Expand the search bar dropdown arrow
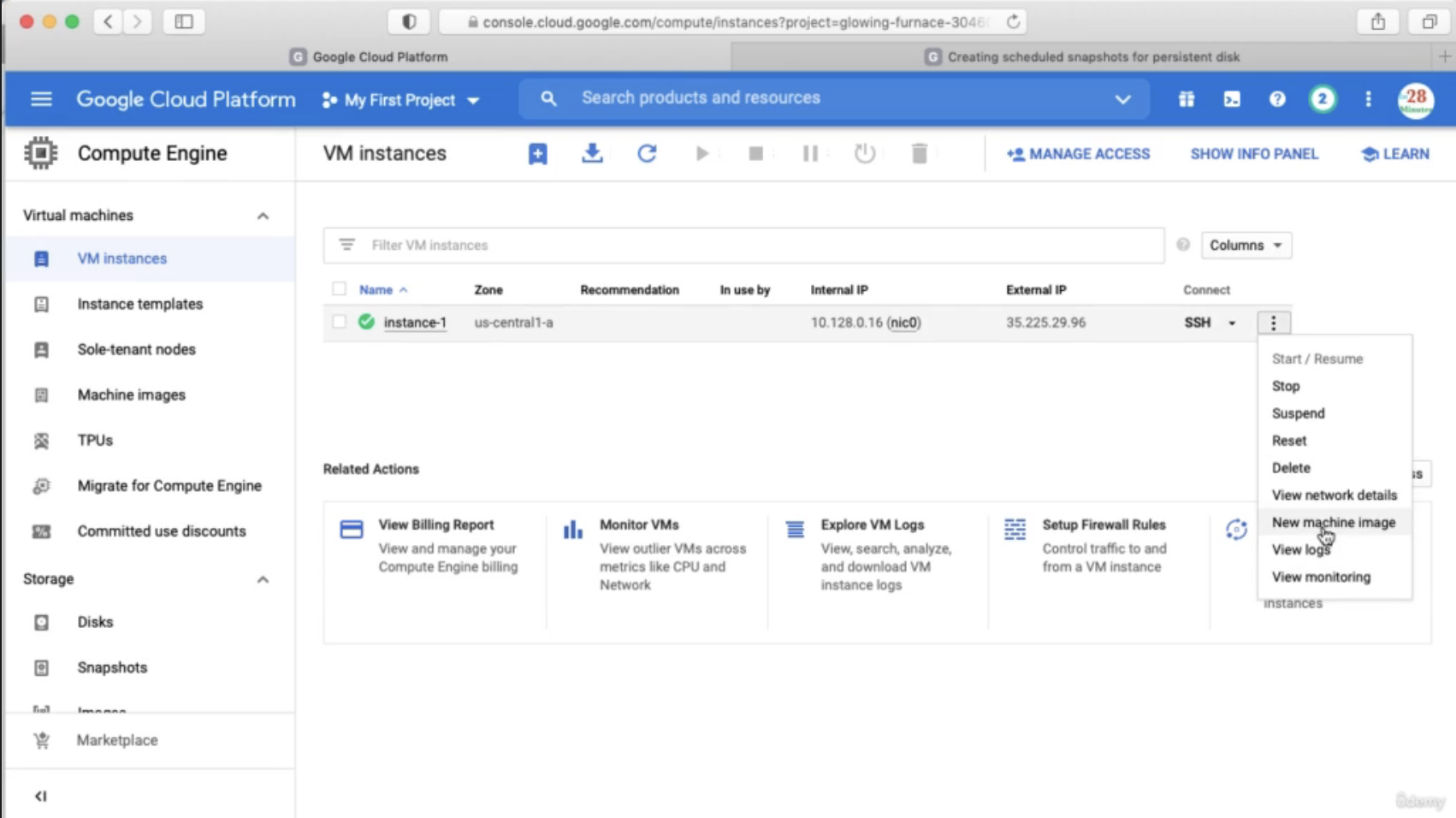This screenshot has height=818, width=1456. pyautogui.click(x=1122, y=99)
